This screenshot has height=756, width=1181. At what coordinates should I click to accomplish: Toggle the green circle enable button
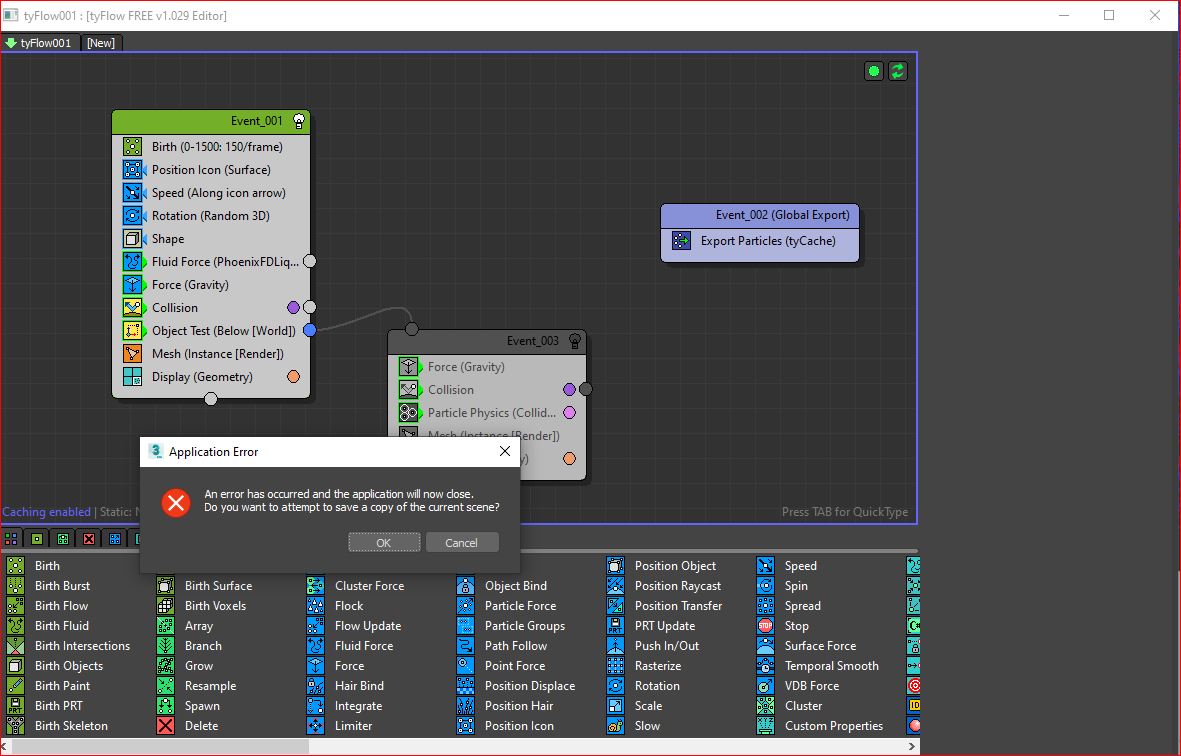(x=874, y=71)
